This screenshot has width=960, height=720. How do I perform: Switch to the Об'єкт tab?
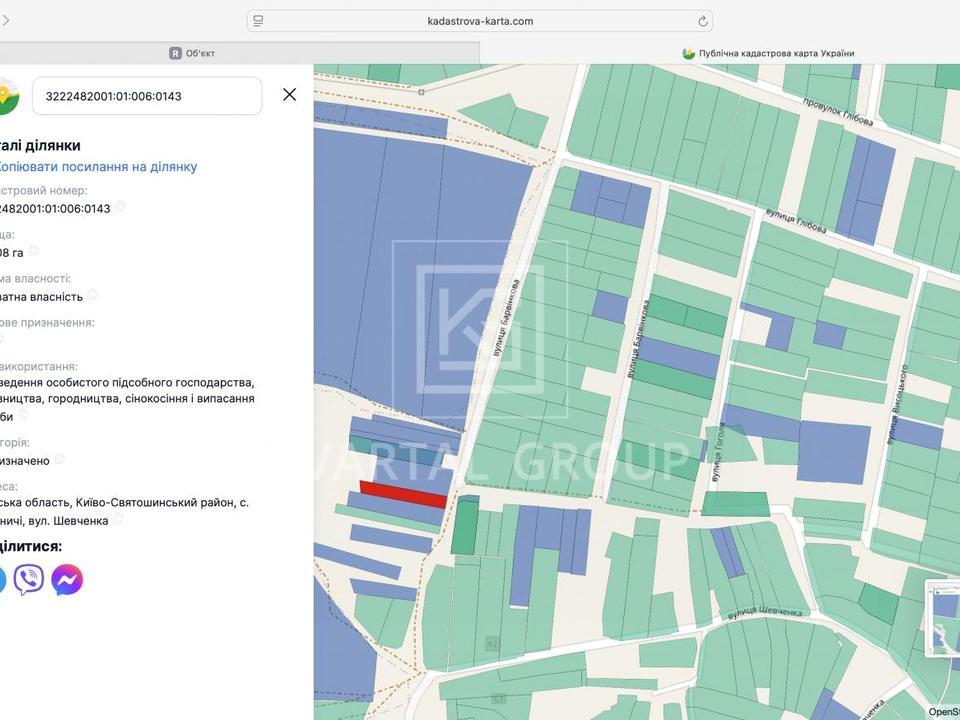point(192,53)
